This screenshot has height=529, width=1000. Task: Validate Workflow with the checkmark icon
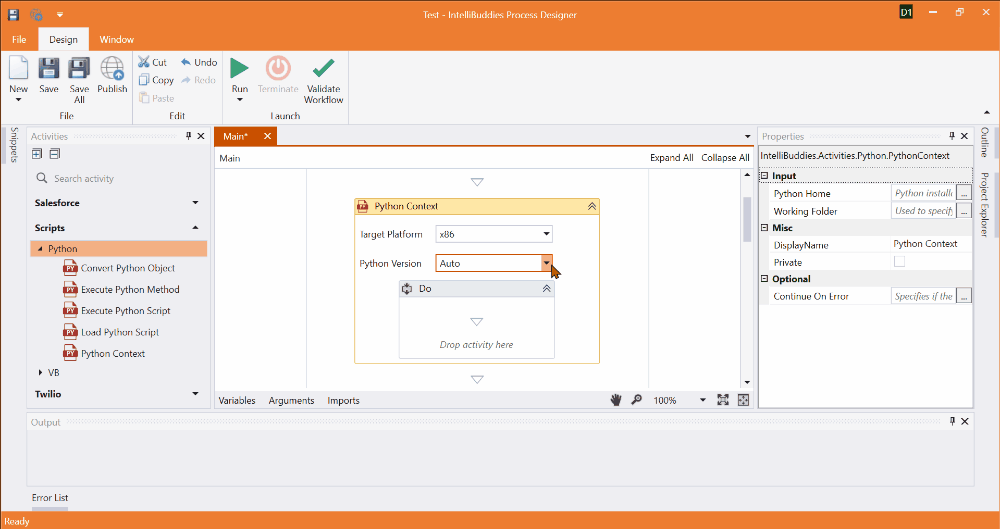pos(323,68)
